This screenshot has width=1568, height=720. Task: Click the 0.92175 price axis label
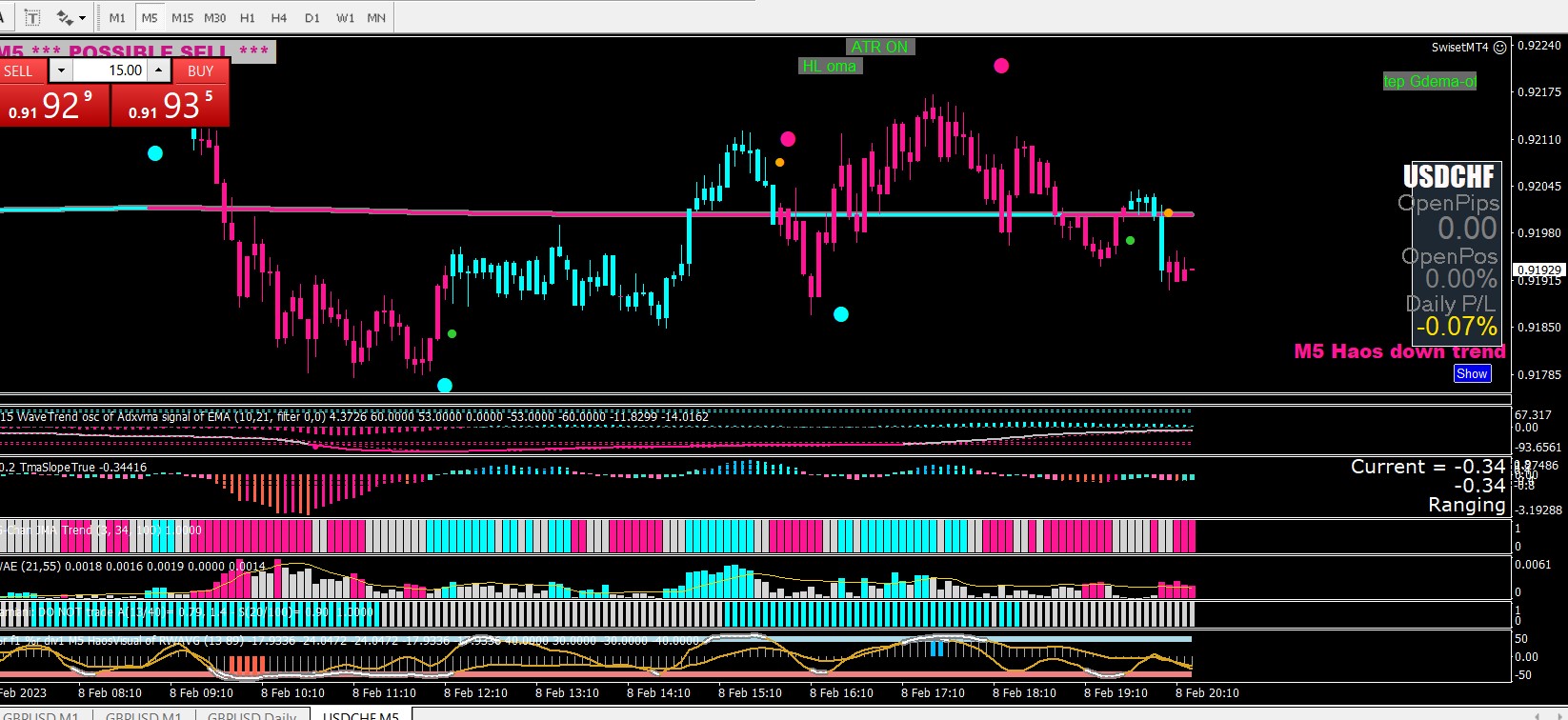pyautogui.click(x=1539, y=92)
